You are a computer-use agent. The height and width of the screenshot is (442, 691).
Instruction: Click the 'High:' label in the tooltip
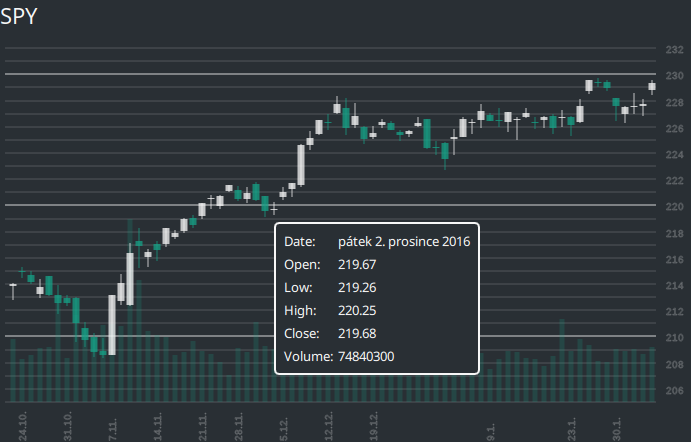pyautogui.click(x=300, y=310)
